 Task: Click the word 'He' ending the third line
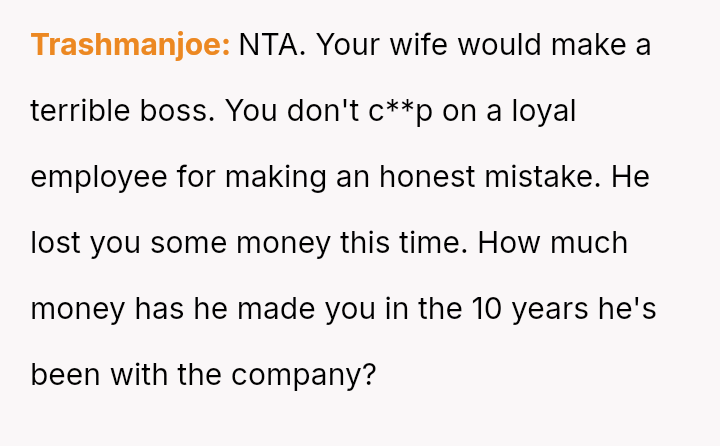click(x=631, y=177)
